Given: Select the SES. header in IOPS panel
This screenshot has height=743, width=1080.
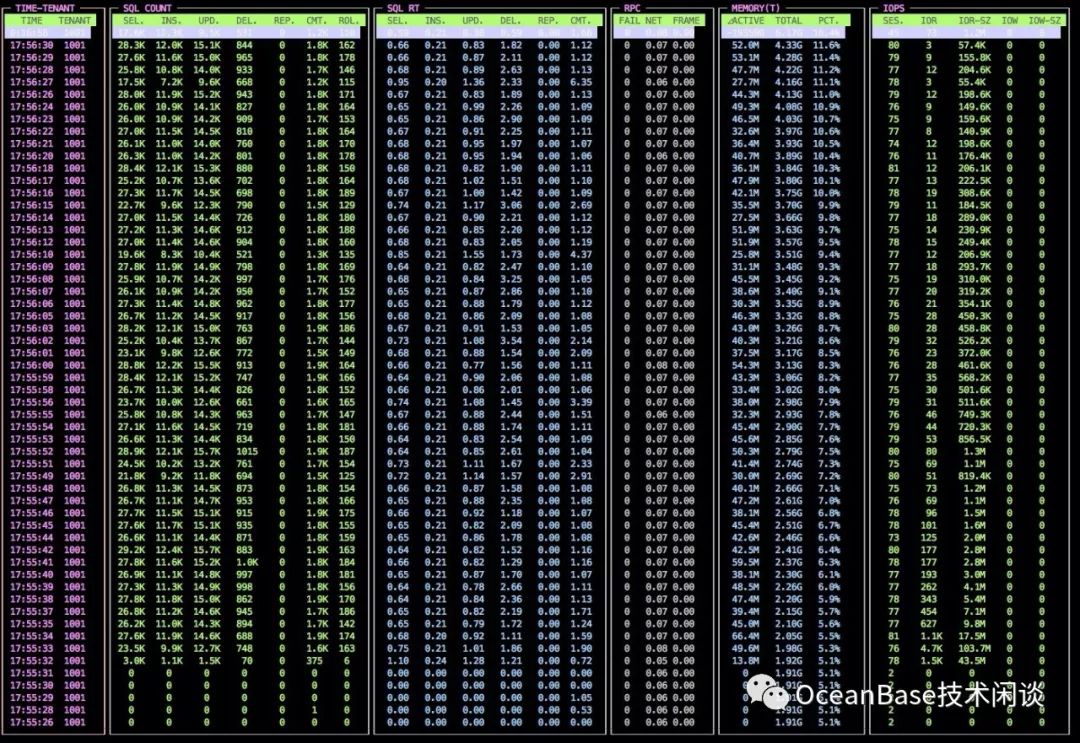Looking at the screenshot, I should point(893,21).
